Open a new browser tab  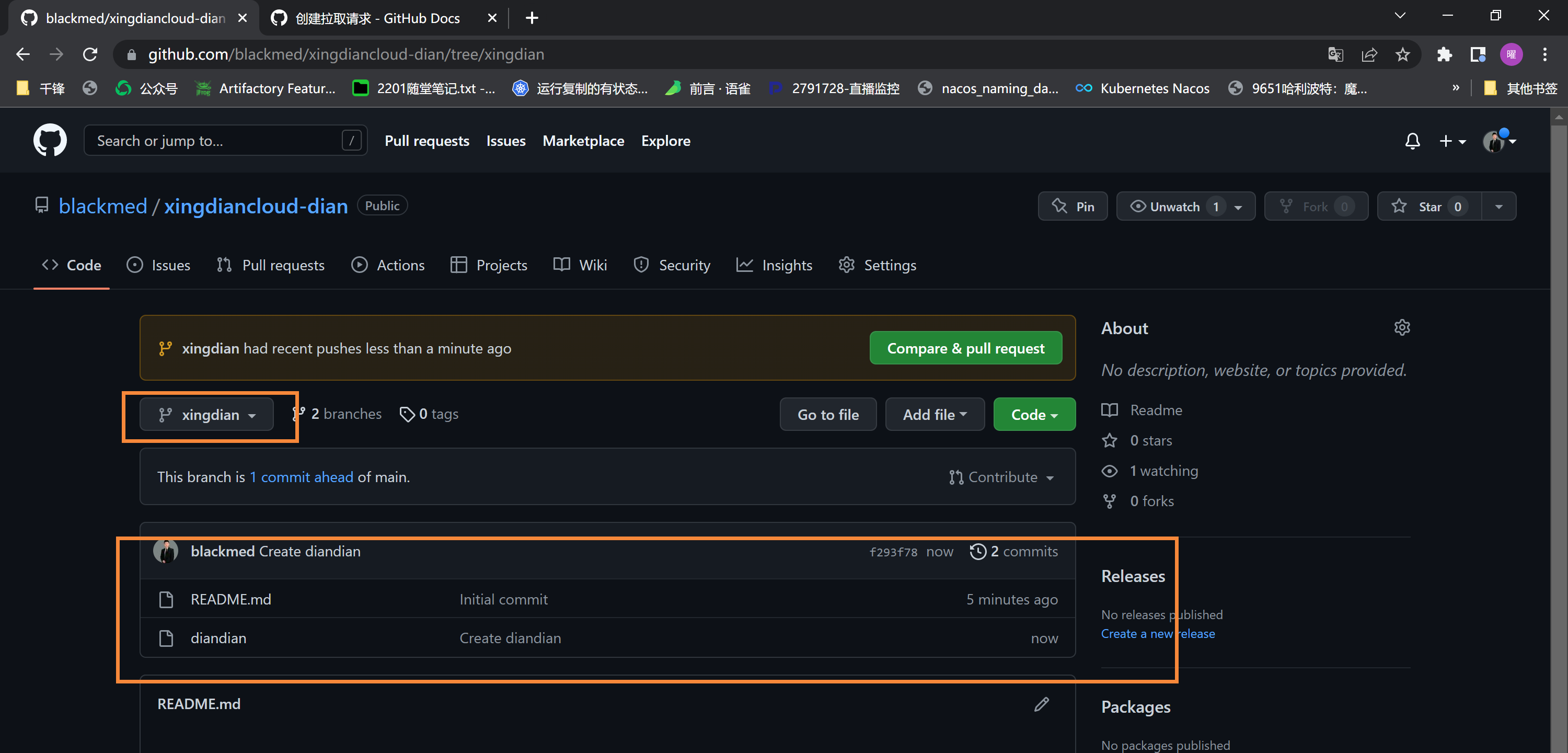532,18
